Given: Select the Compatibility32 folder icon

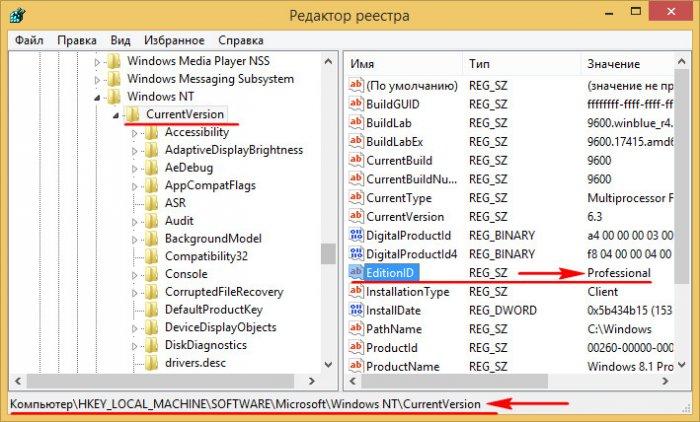Looking at the screenshot, I should [151, 256].
